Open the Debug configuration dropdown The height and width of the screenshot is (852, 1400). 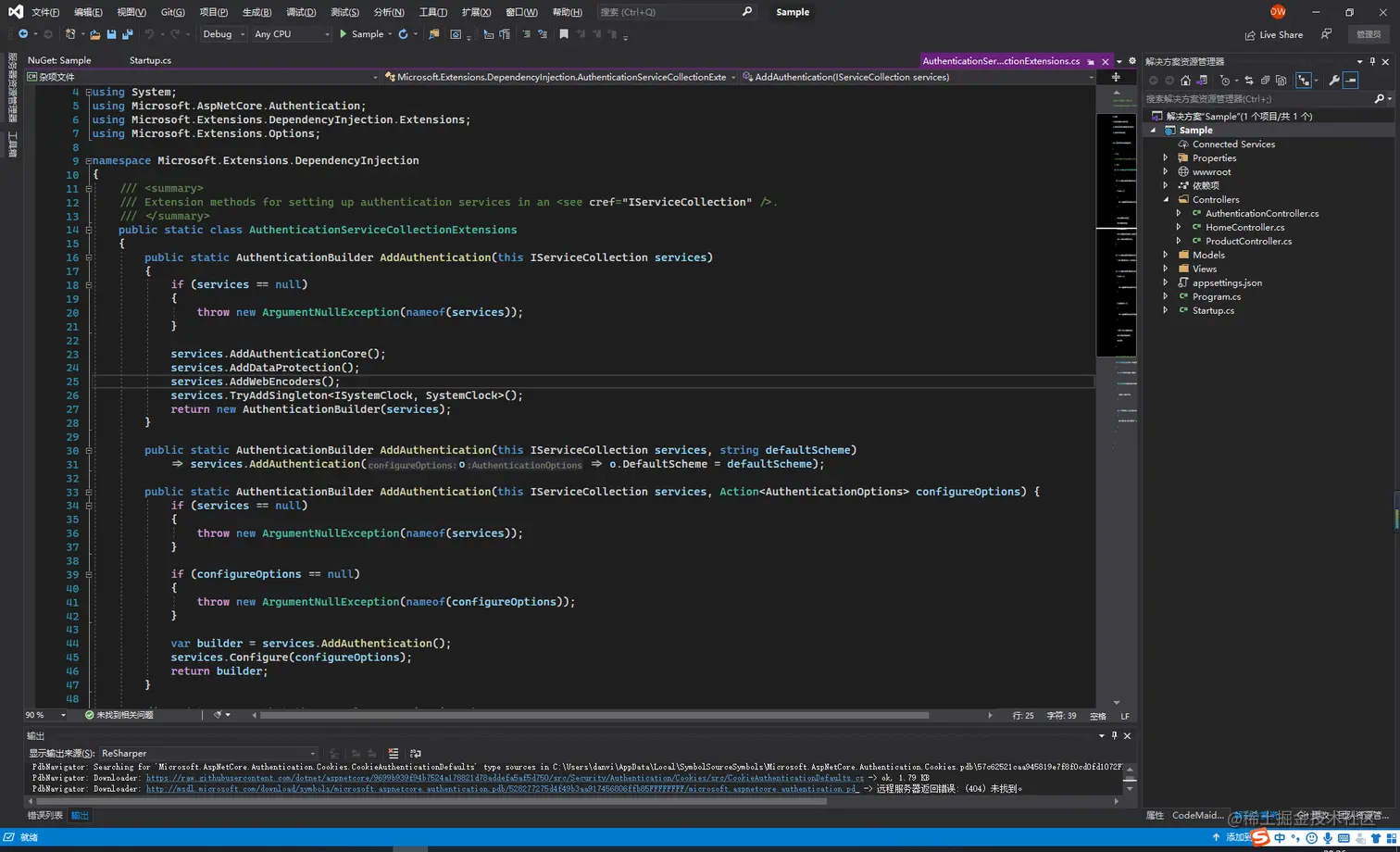click(x=223, y=34)
